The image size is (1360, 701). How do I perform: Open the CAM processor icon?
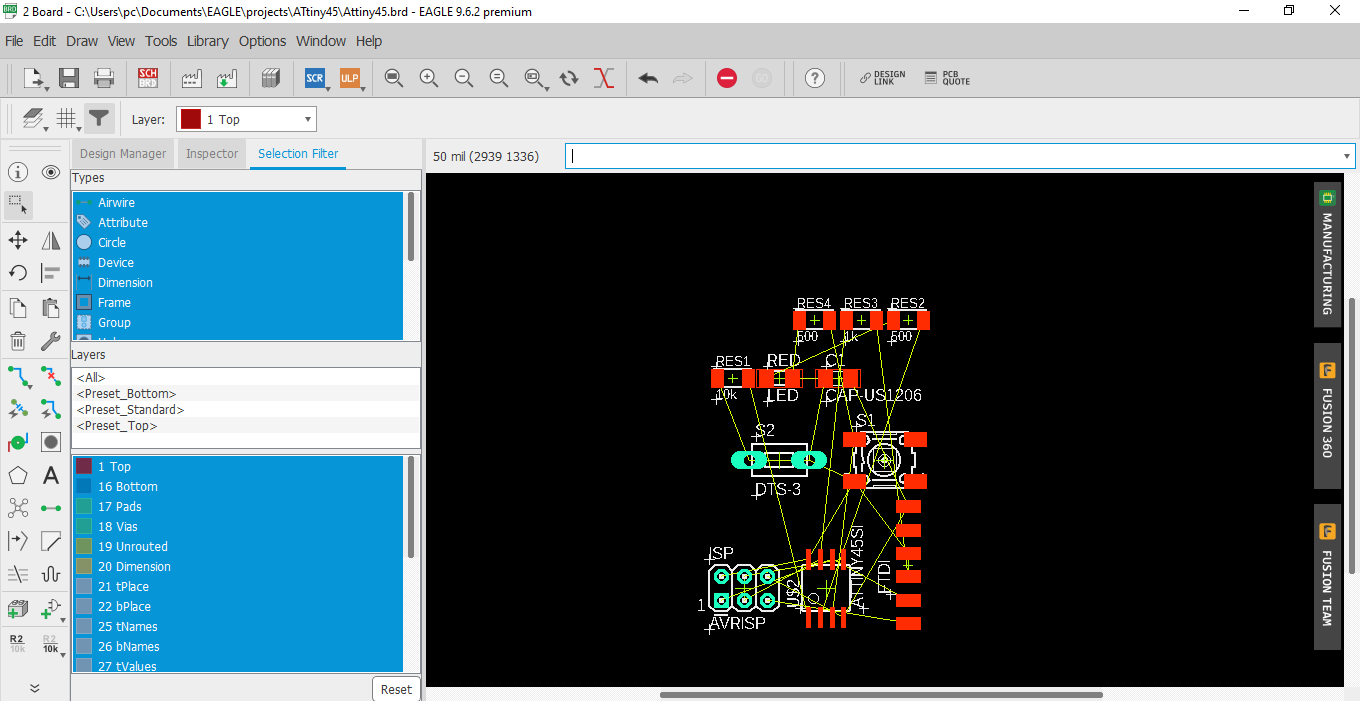coord(192,78)
